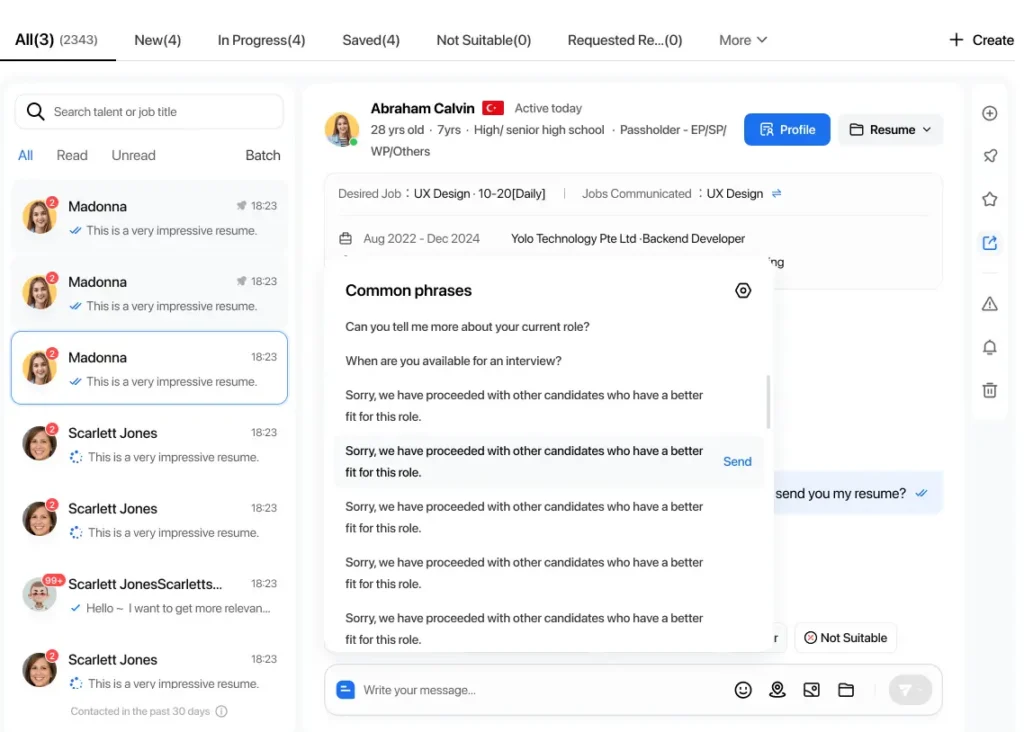Click the briefcase icon next to Aug 2022 - Dec 2024
The image size is (1024, 732).
pyautogui.click(x=345, y=238)
